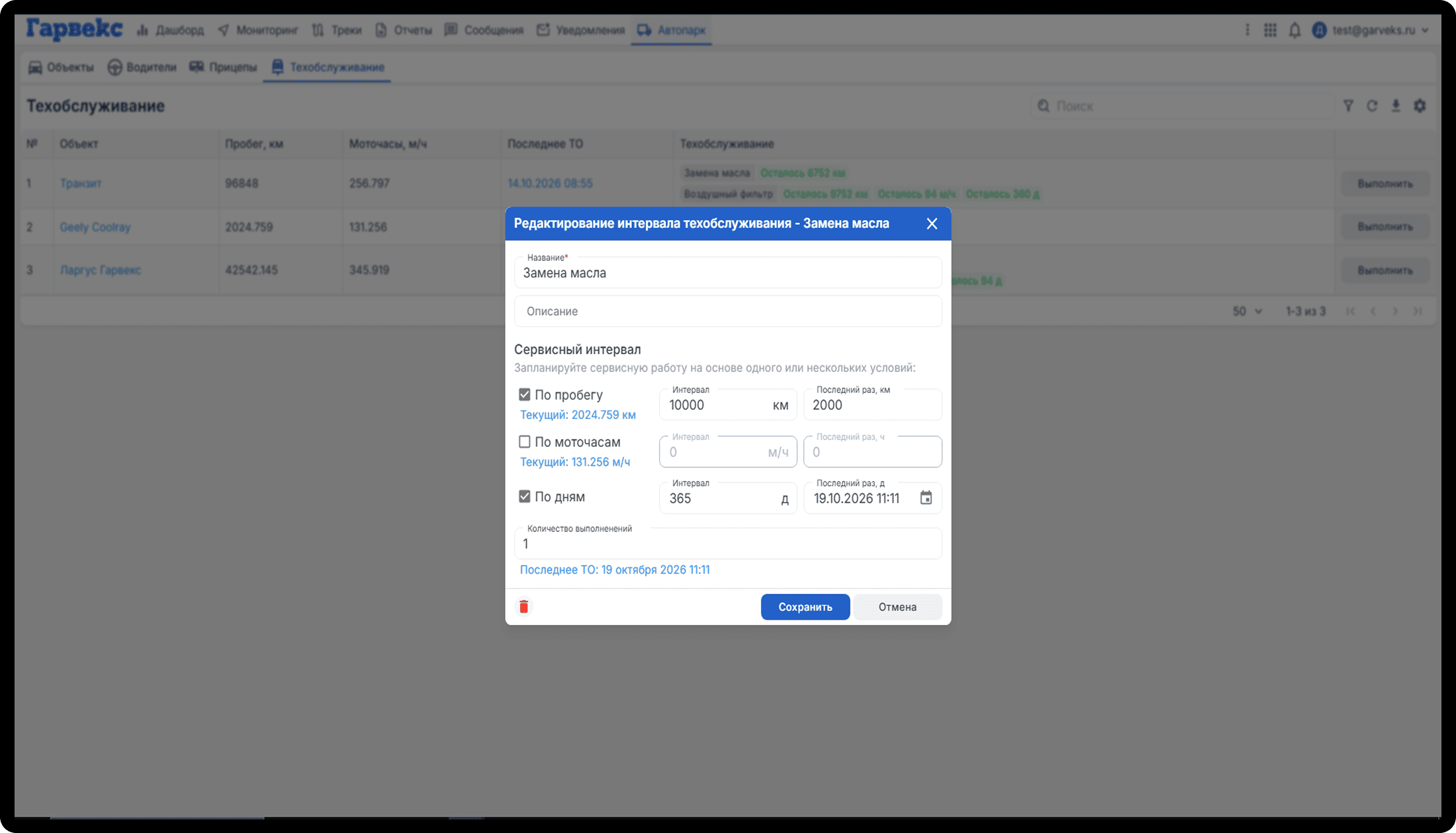Open the Geely Coolray object link
This screenshot has width=1456, height=833.
95,227
